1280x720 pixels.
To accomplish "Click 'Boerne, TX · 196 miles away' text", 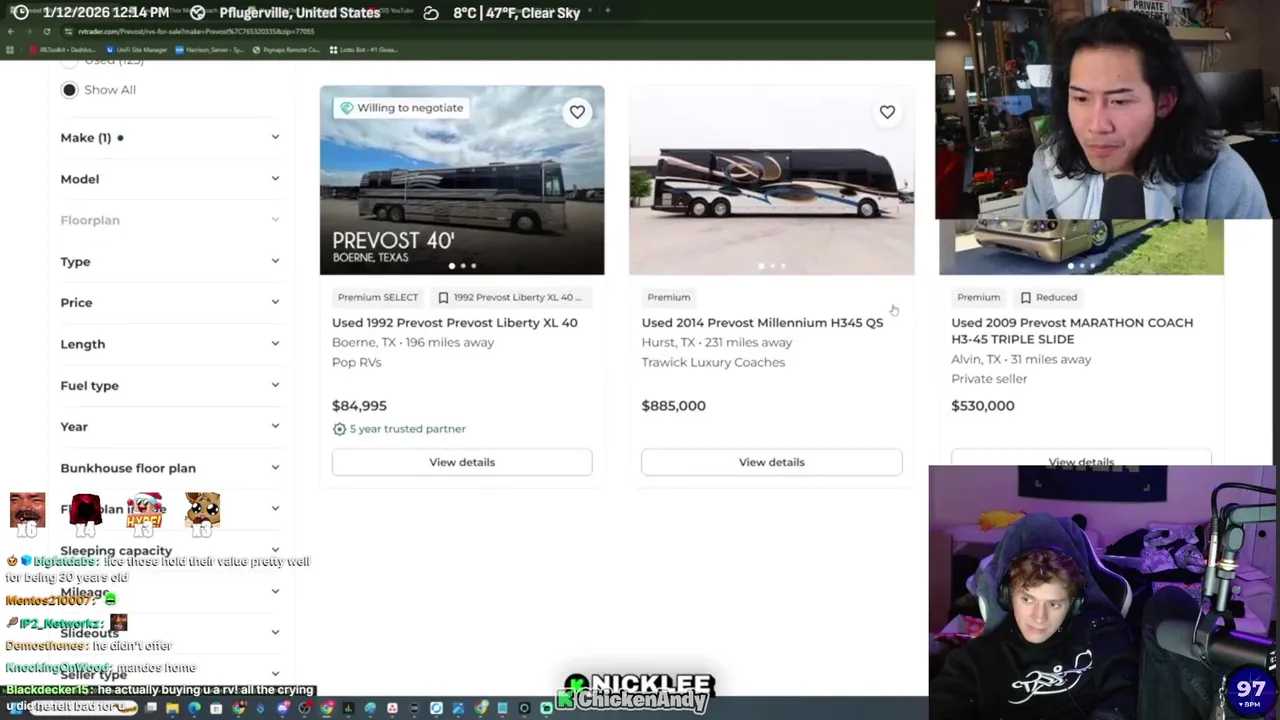I will [x=413, y=342].
